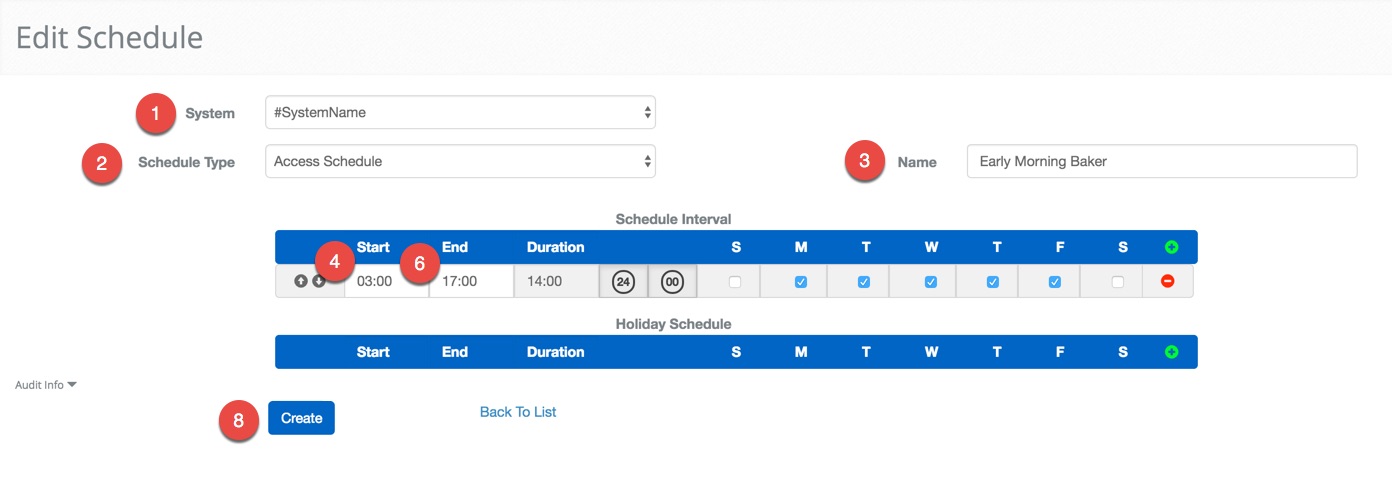Add a new Schedule Interval row
The height and width of the screenshot is (477, 1392).
coord(1171,247)
